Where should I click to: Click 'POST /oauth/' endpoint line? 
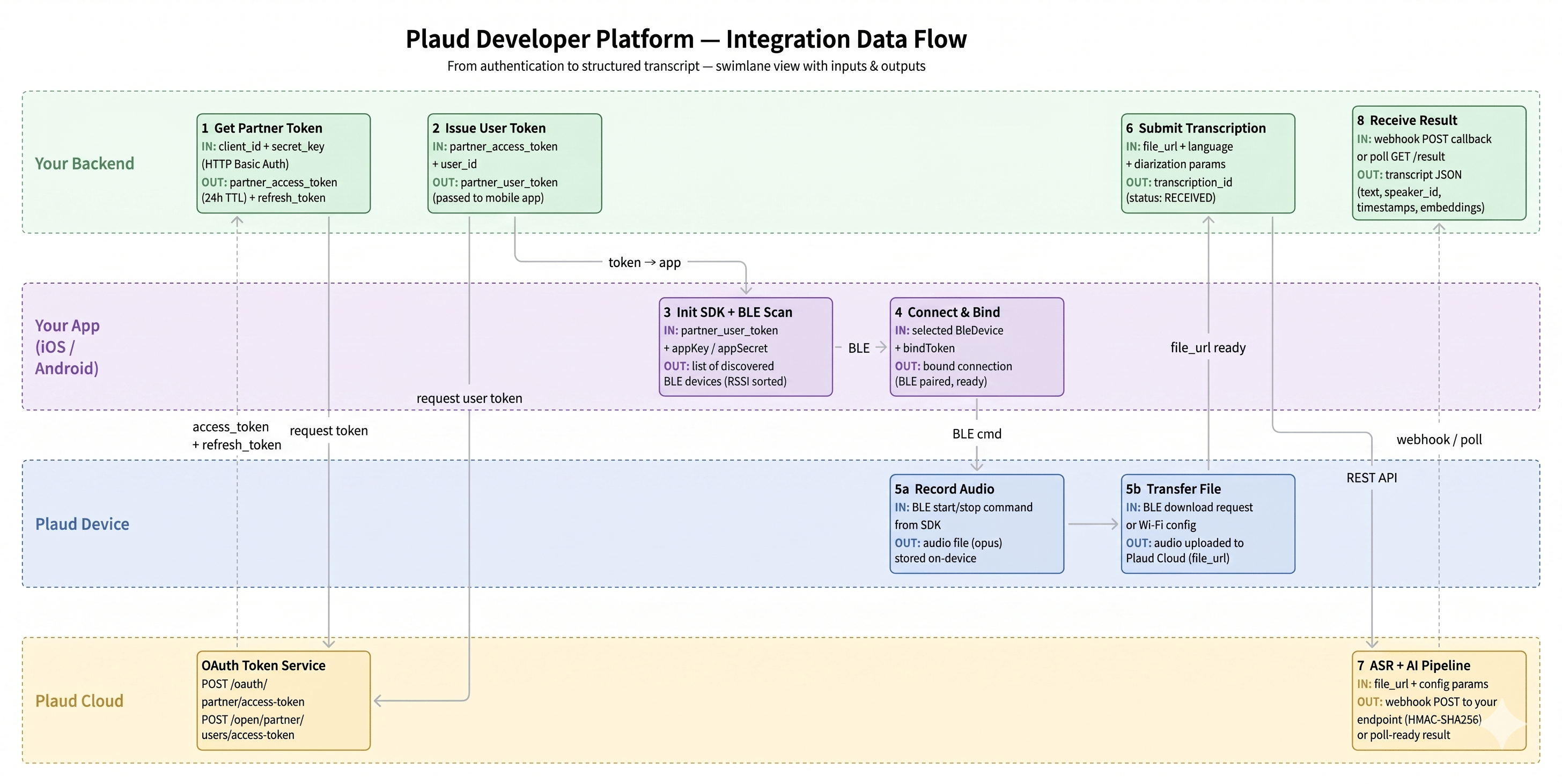tap(234, 684)
